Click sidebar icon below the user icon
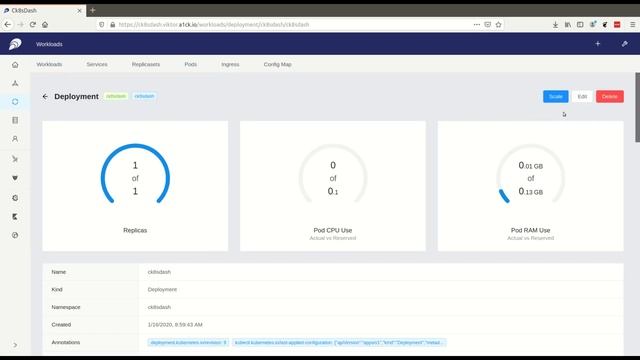Image resolution: width=640 pixels, height=360 pixels. [x=15, y=159]
